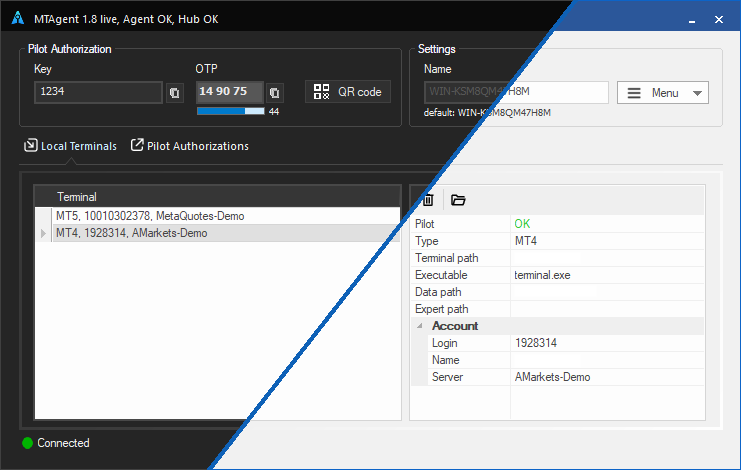The width and height of the screenshot is (741, 470).
Task: Copy the OTP code with copy icon
Action: pos(275,93)
